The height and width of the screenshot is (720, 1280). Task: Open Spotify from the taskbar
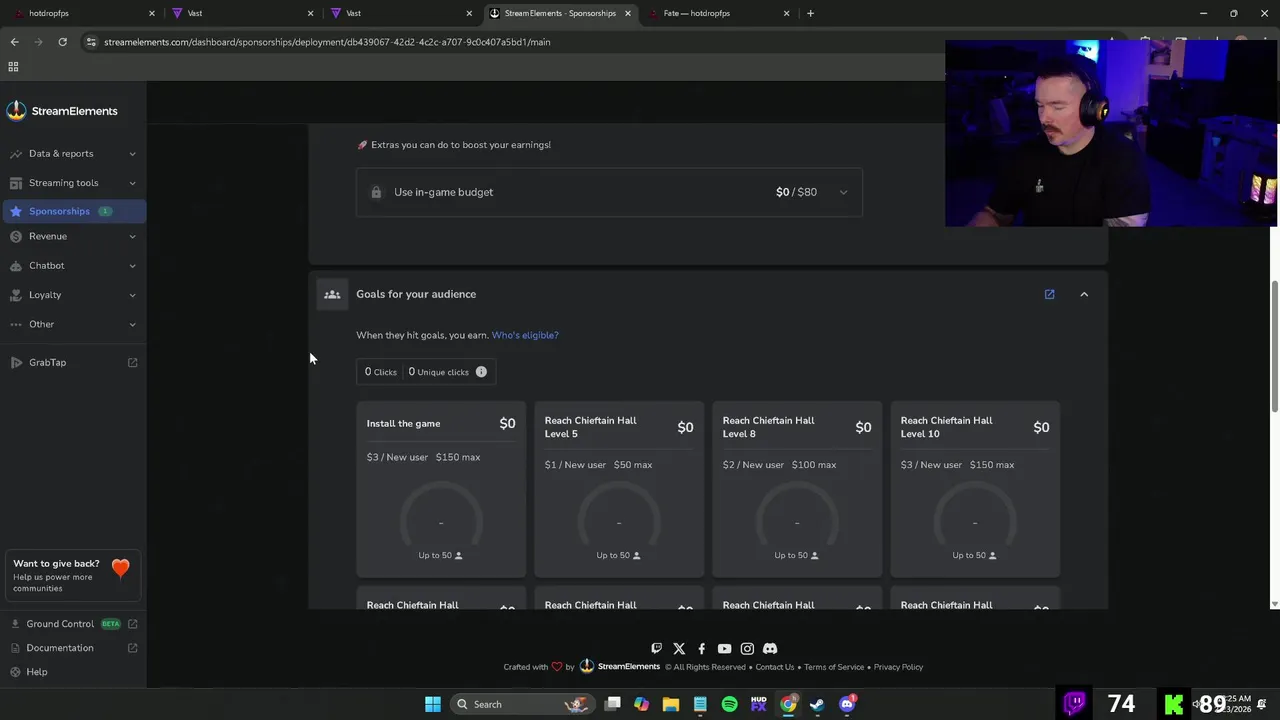(x=730, y=704)
